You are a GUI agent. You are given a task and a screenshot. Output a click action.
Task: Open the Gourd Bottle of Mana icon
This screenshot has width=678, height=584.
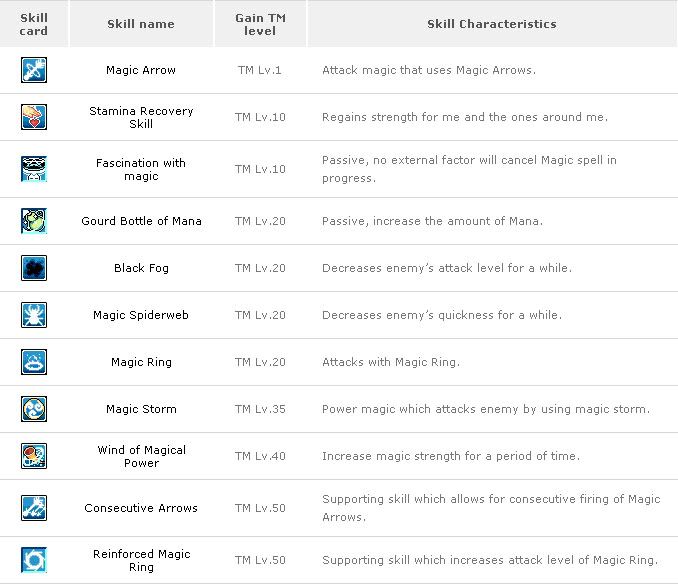(34, 221)
